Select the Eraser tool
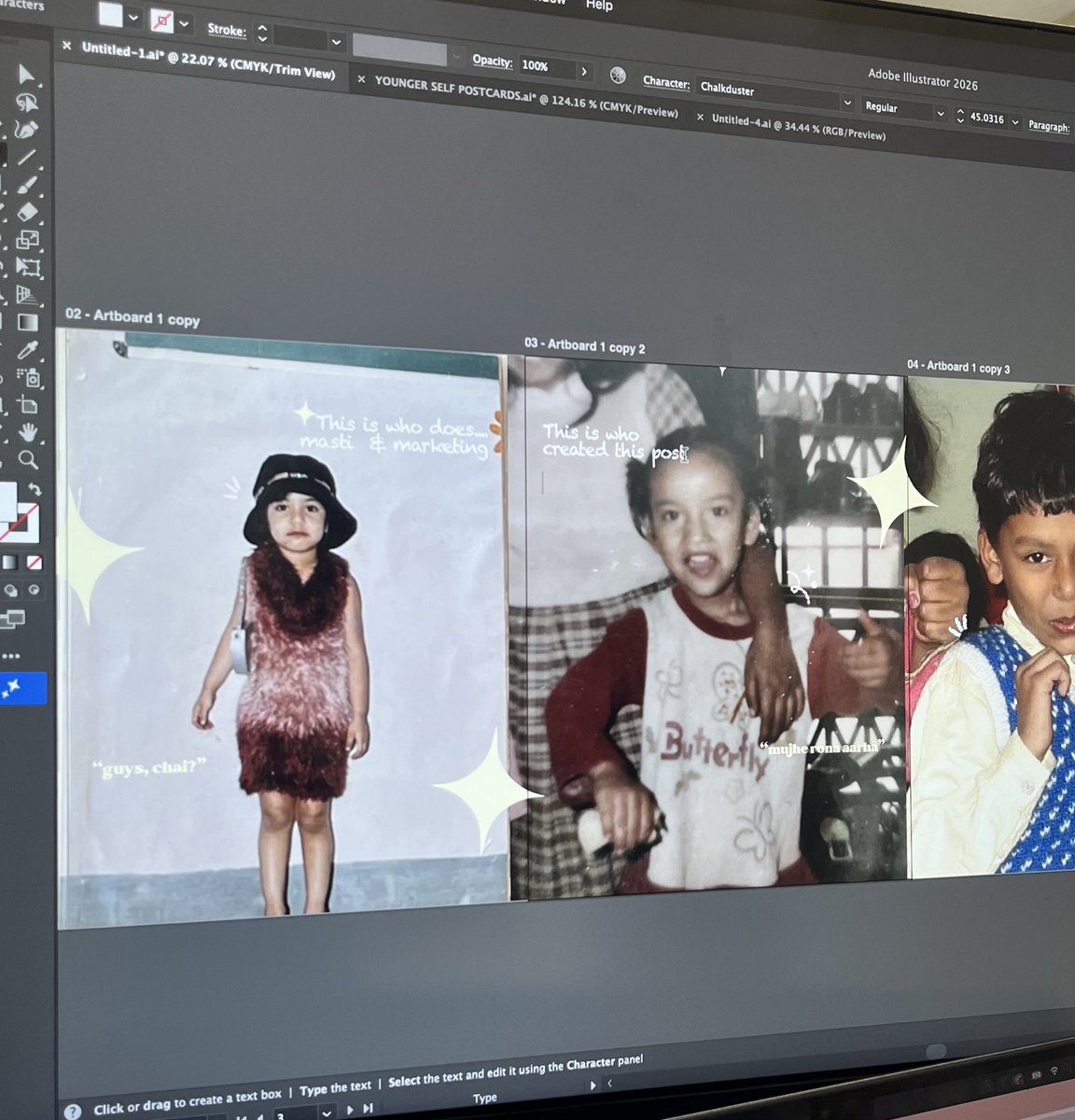The image size is (1075, 1120). click(x=27, y=212)
